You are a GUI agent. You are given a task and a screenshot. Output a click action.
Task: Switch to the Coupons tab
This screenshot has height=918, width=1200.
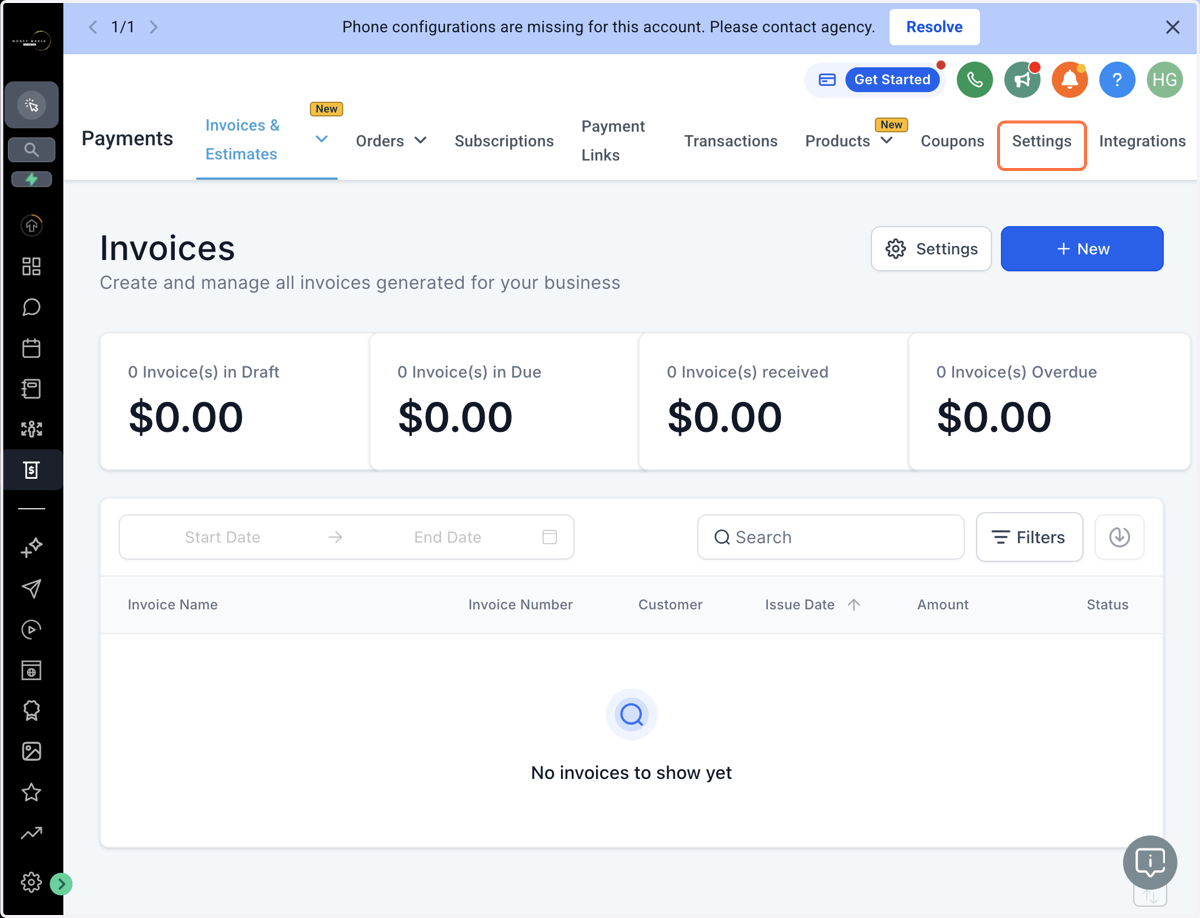[952, 141]
